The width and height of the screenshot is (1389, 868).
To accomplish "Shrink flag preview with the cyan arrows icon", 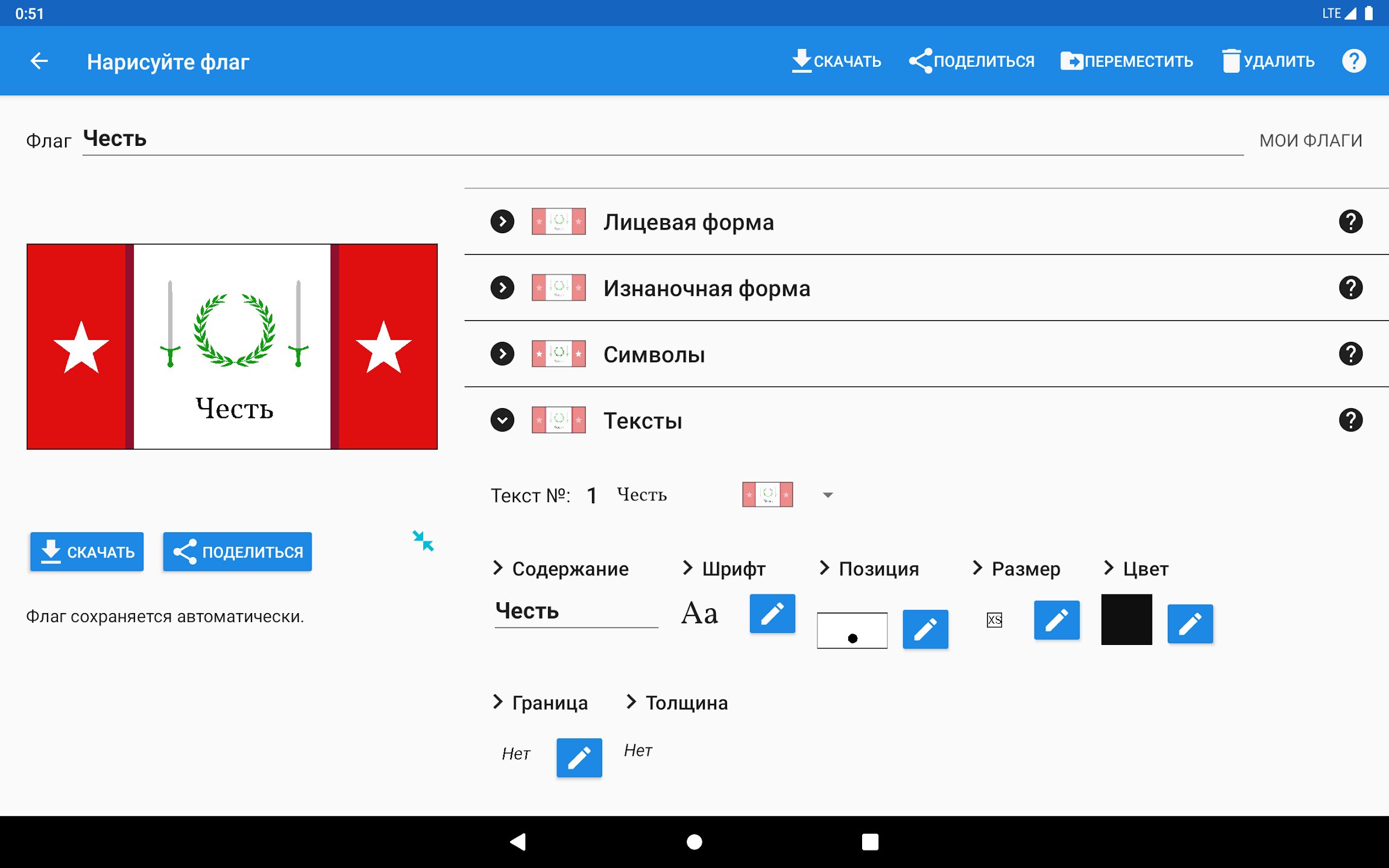I will coord(423,541).
